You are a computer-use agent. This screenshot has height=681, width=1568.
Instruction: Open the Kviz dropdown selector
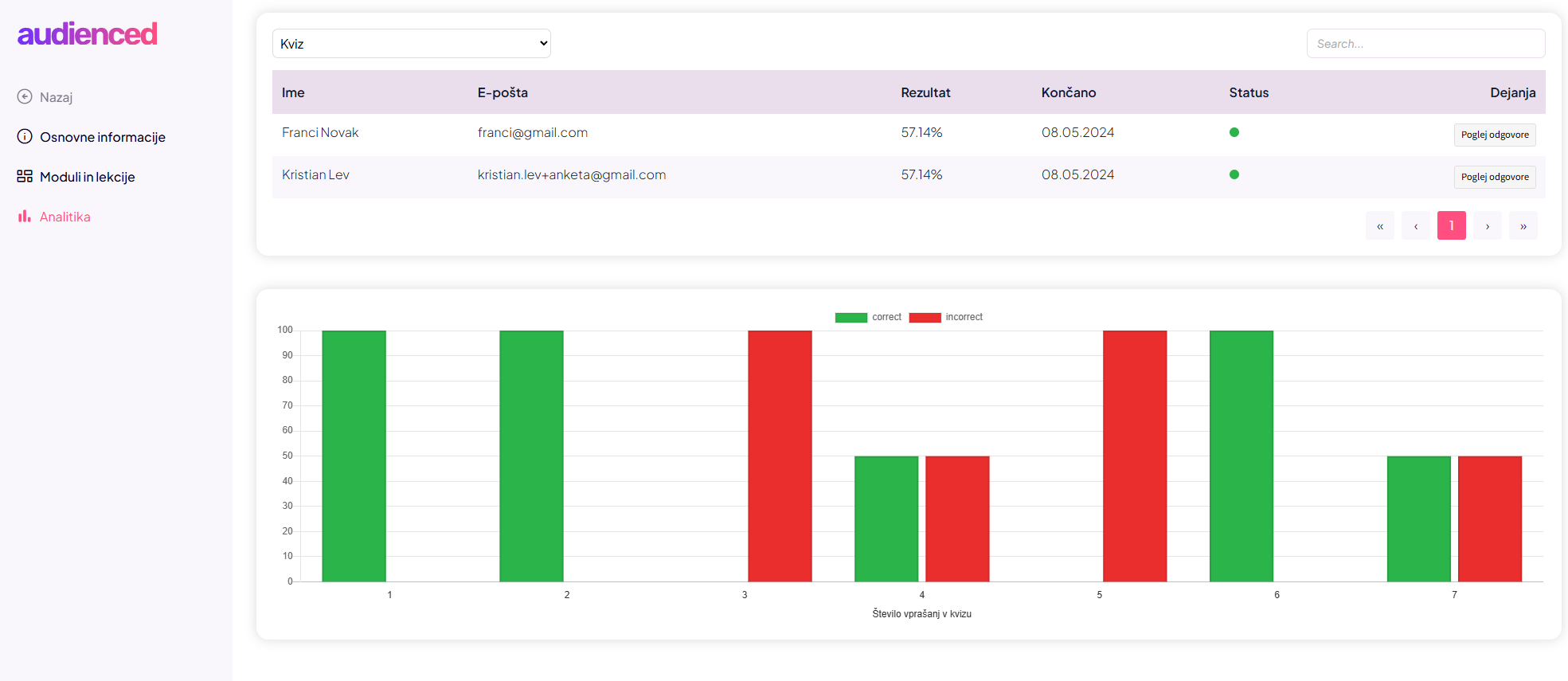click(411, 44)
